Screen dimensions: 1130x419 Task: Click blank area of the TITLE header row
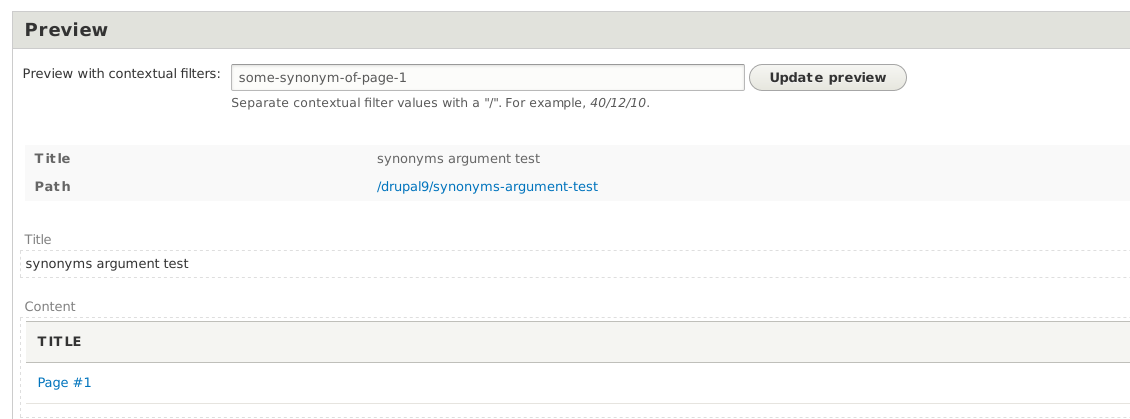[600, 342]
